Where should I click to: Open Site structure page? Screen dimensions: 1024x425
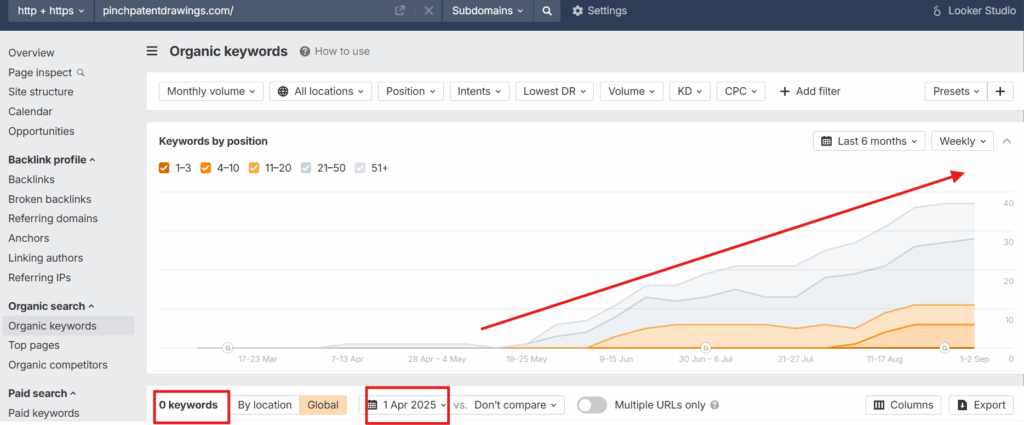pyautogui.click(x=40, y=92)
